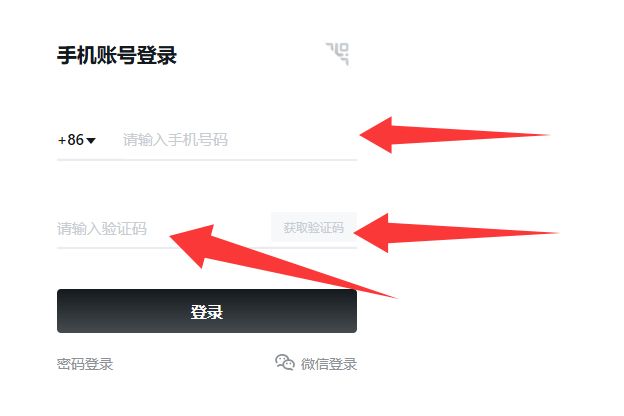Click red arrow pointing at 获取验证码
This screenshot has height=416, width=624.
click(456, 233)
